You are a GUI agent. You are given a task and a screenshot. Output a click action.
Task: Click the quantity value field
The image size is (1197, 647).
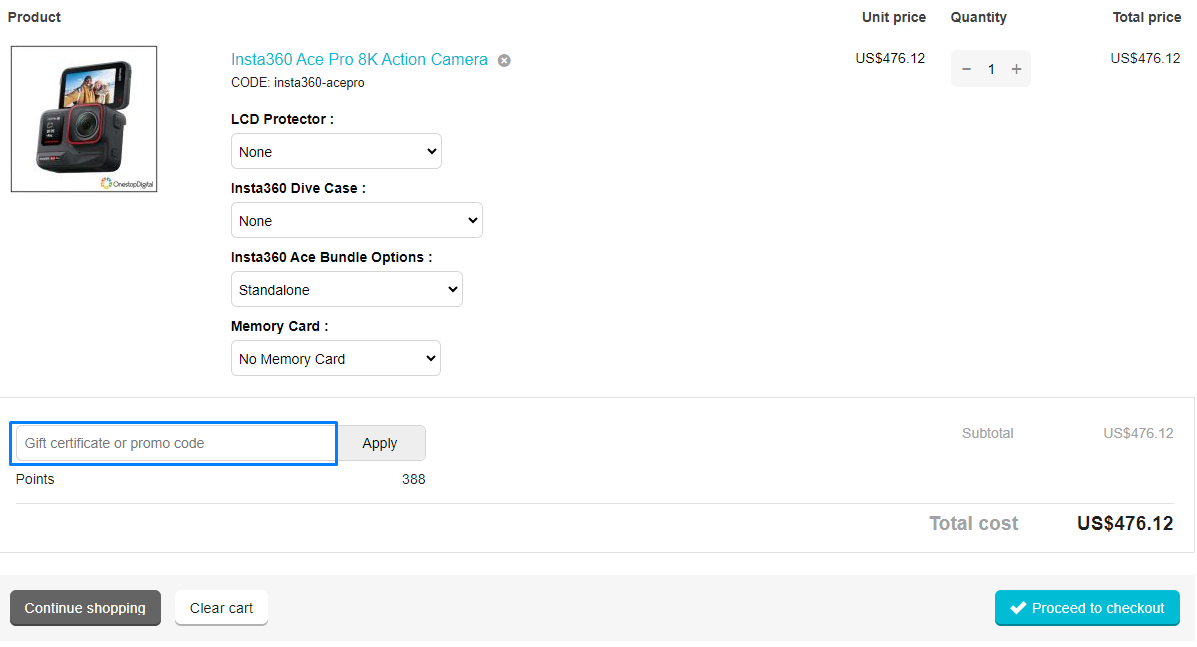pos(991,69)
